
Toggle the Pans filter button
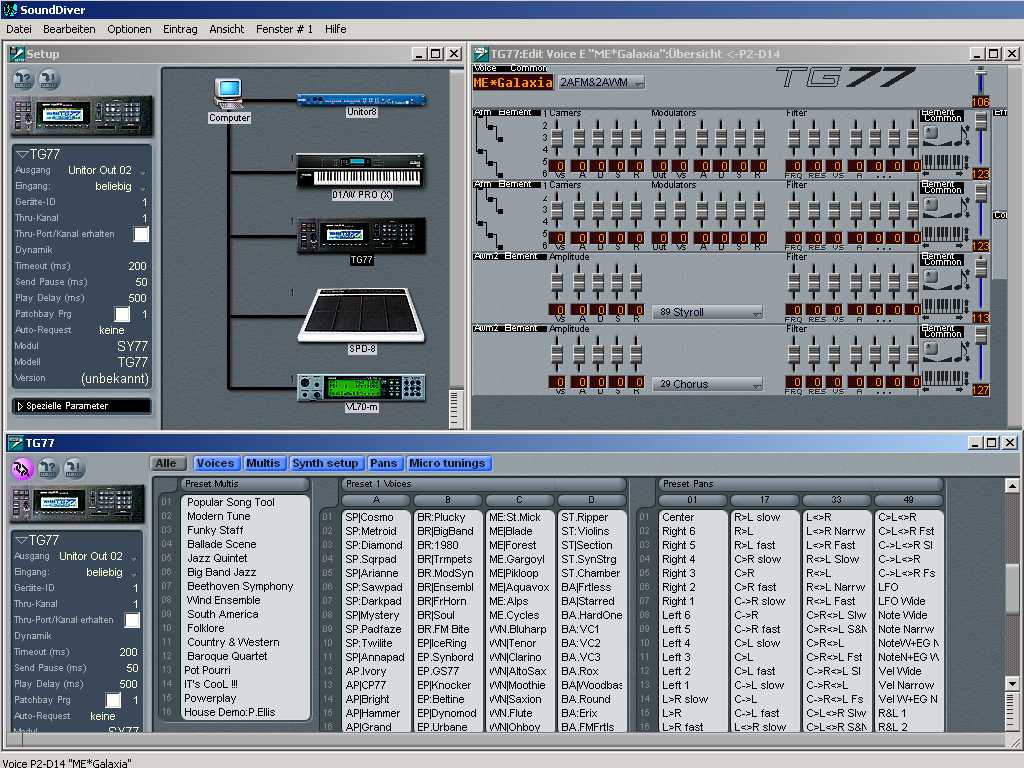[x=384, y=463]
